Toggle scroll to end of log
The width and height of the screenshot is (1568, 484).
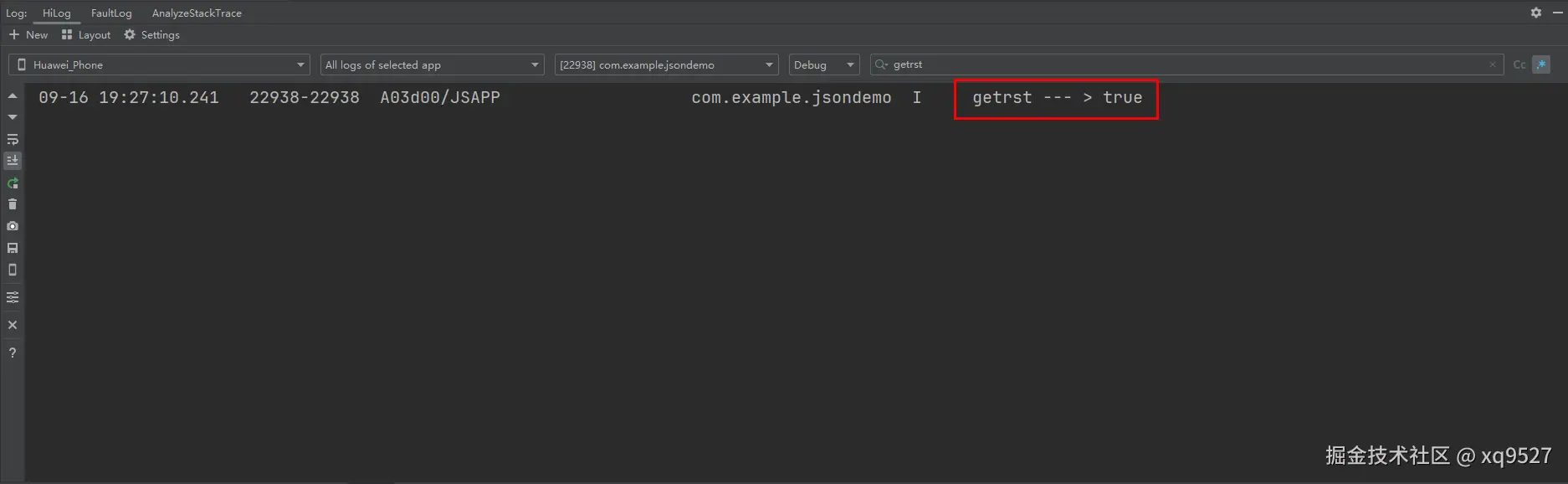(13, 161)
